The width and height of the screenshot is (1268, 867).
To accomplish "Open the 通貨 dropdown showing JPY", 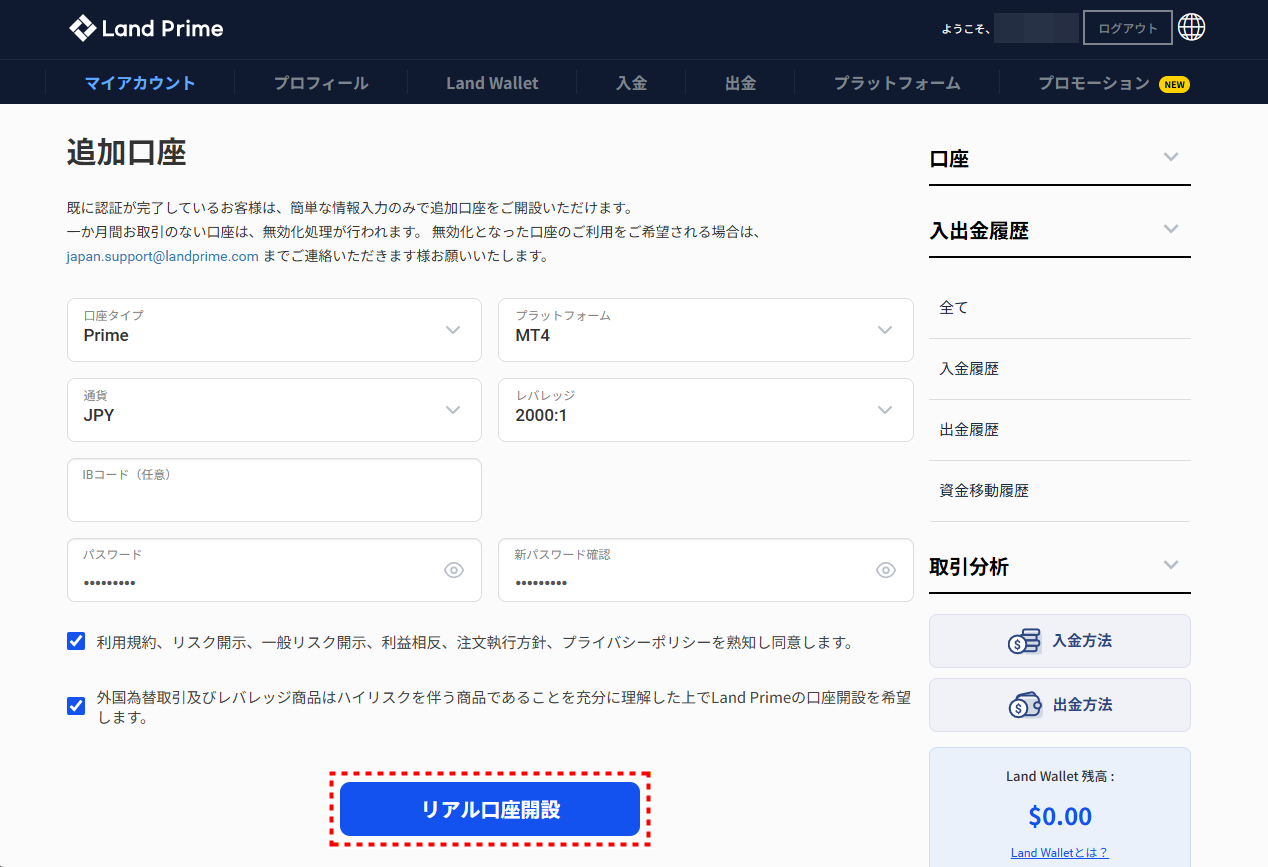I will coord(274,410).
